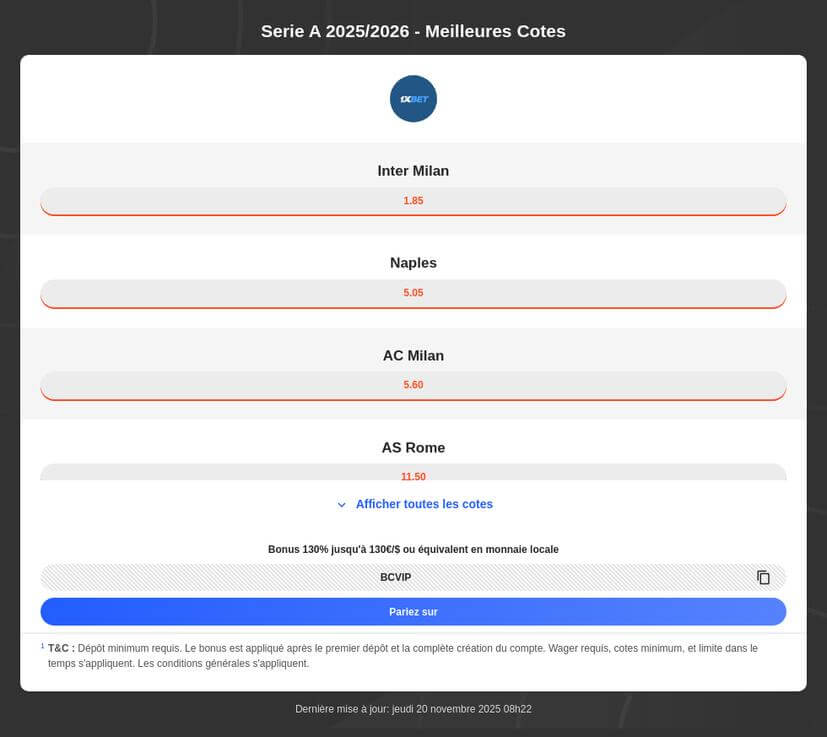827x737 pixels.
Task: Click the AC Milan team name
Action: (413, 356)
